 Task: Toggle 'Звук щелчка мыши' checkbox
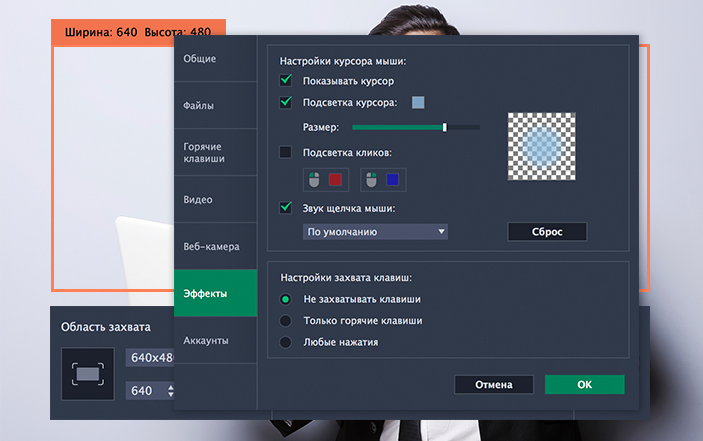286,208
